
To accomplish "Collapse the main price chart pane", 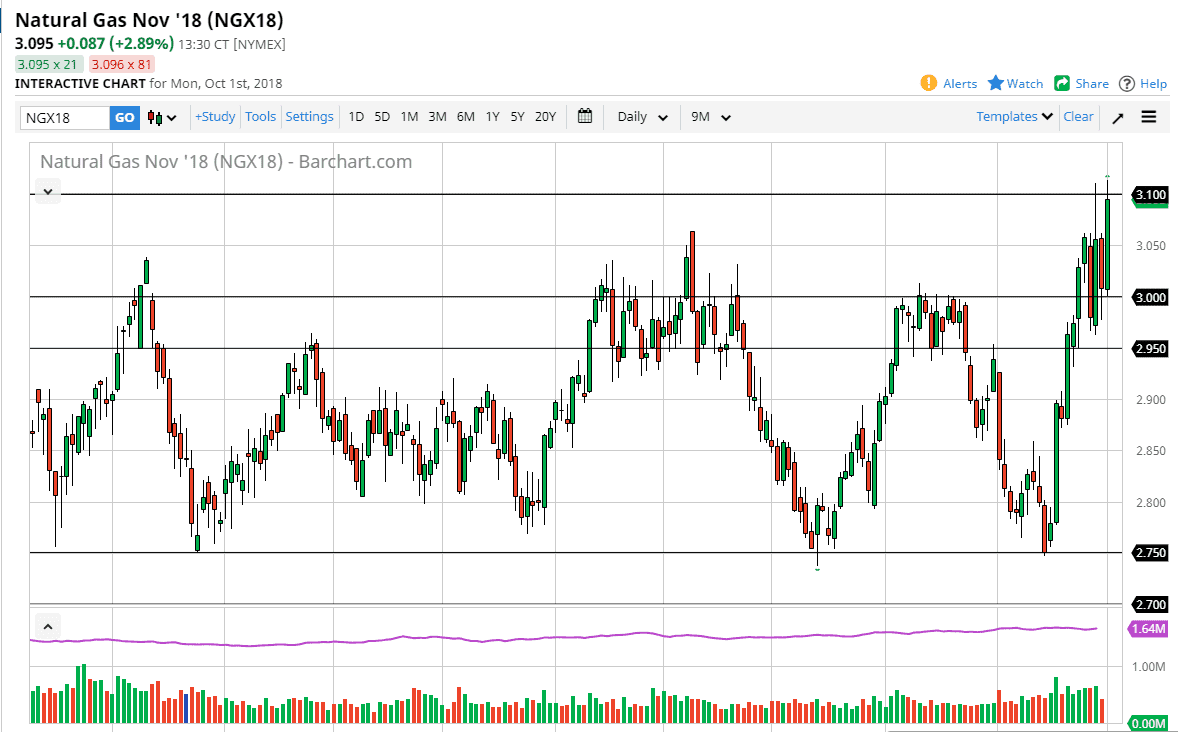I will tap(48, 191).
